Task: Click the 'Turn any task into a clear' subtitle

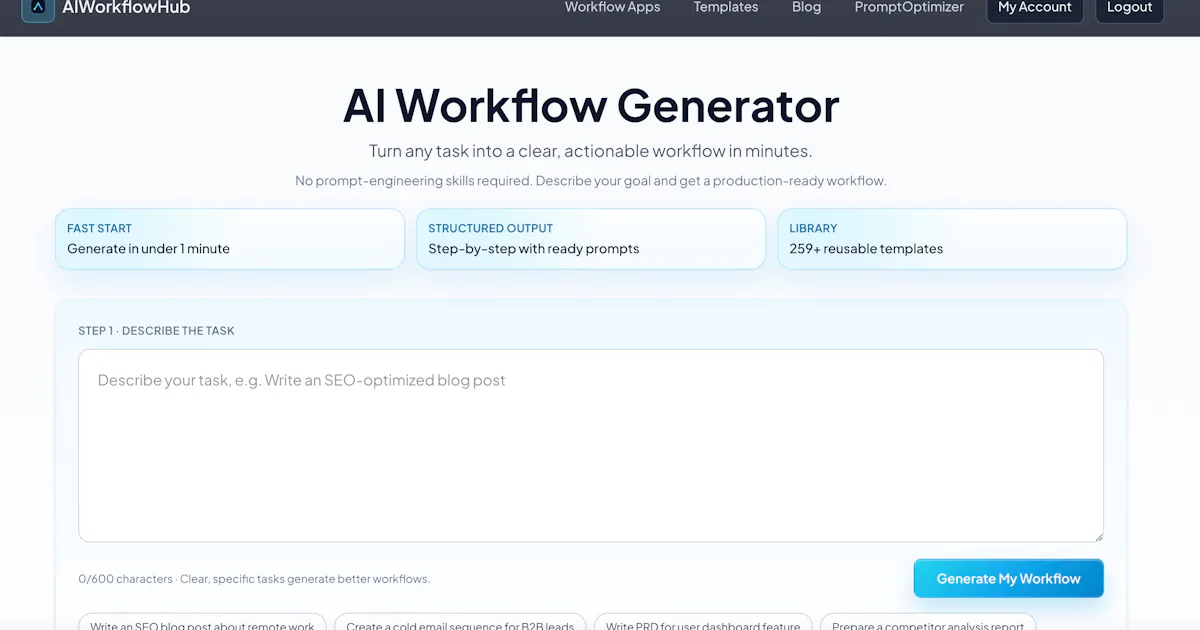Action: click(x=591, y=151)
